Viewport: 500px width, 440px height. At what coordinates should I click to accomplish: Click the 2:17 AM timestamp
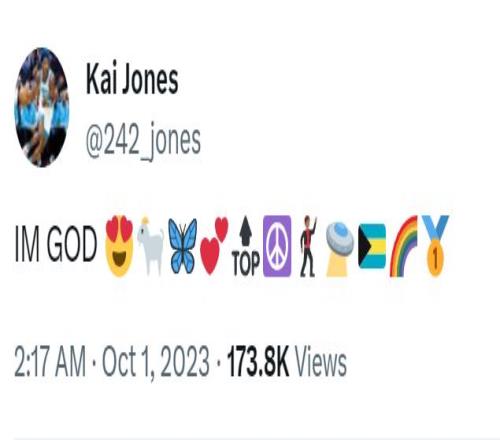pos(50,361)
